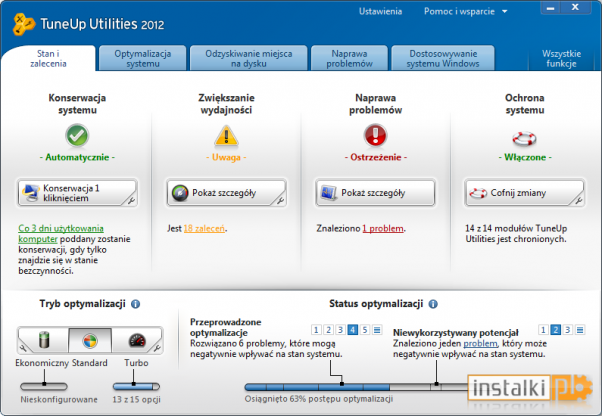The height and width of the screenshot is (416, 602).
Task: Click info icon next to Tryb optymalizacji
Action: (136, 304)
